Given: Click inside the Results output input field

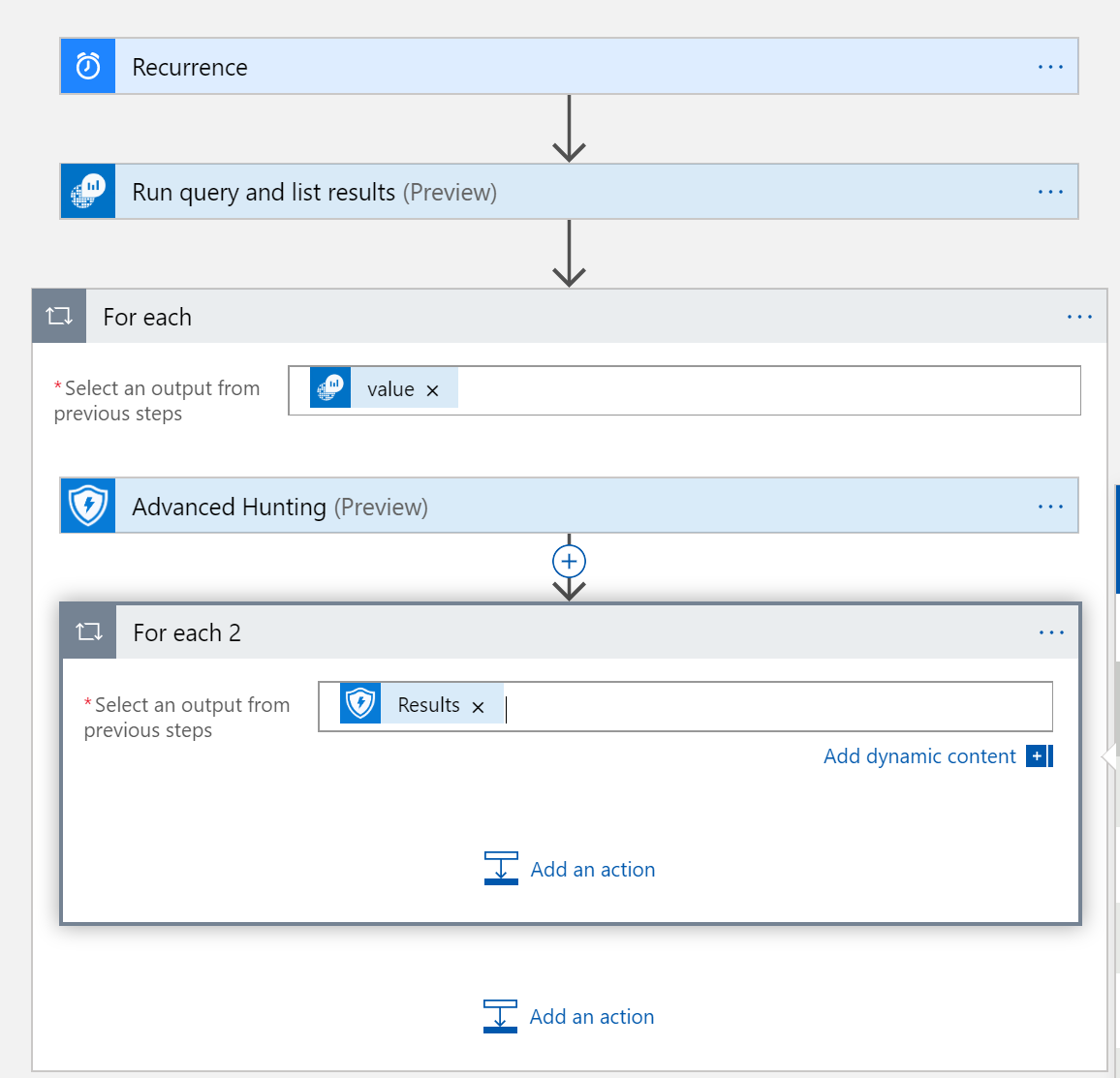Looking at the screenshot, I should coord(678,705).
